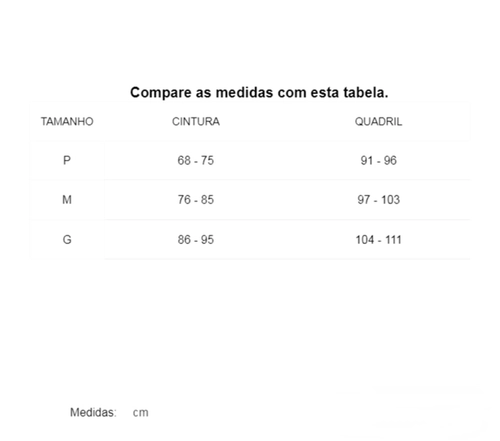The width and height of the screenshot is (500, 441).
Task: Click size P in the table
Action: click(67, 160)
